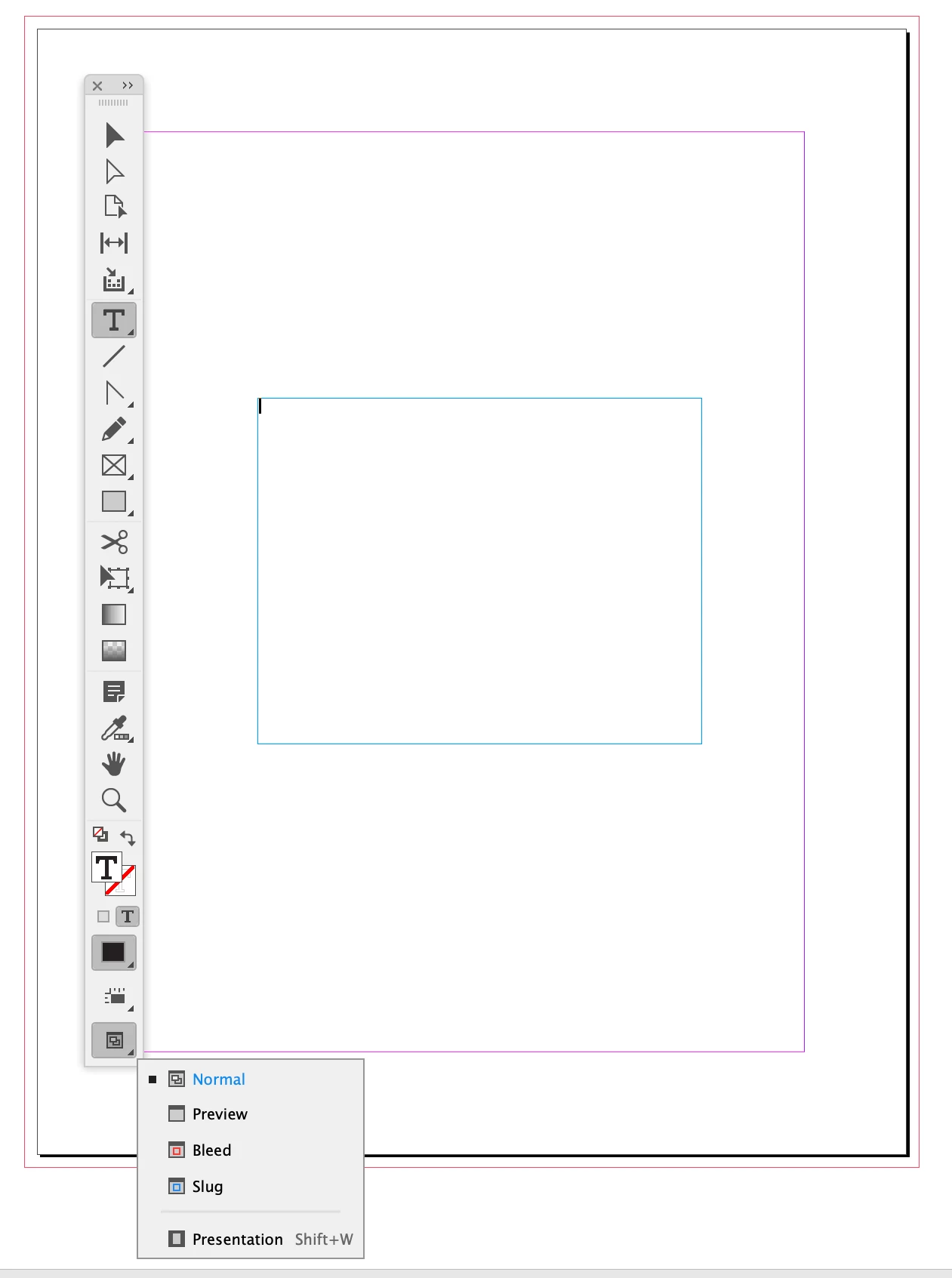Pick the Eyedropper tool
952x1278 pixels.
114,728
